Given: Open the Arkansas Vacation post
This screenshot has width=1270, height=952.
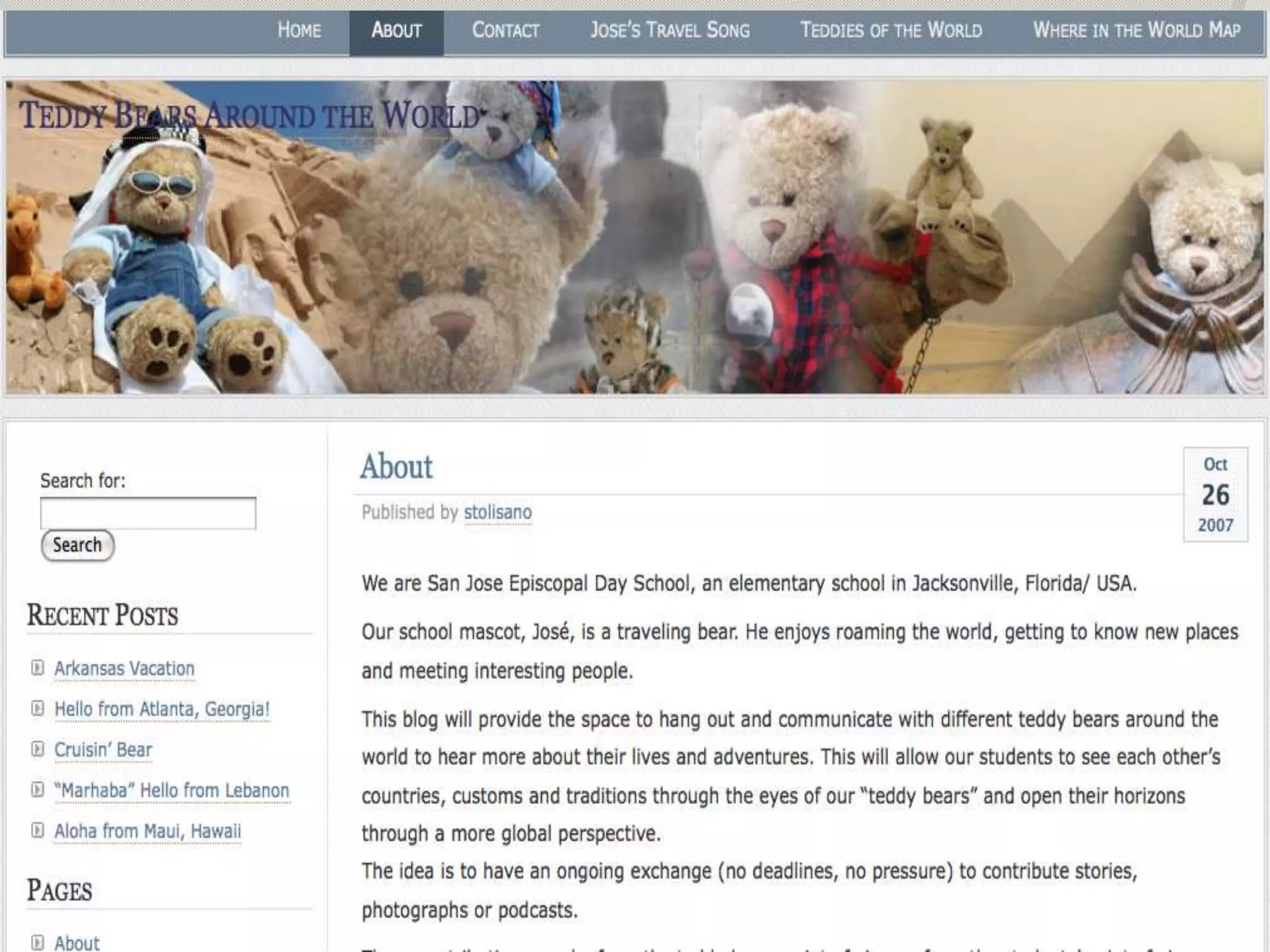Looking at the screenshot, I should 124,669.
